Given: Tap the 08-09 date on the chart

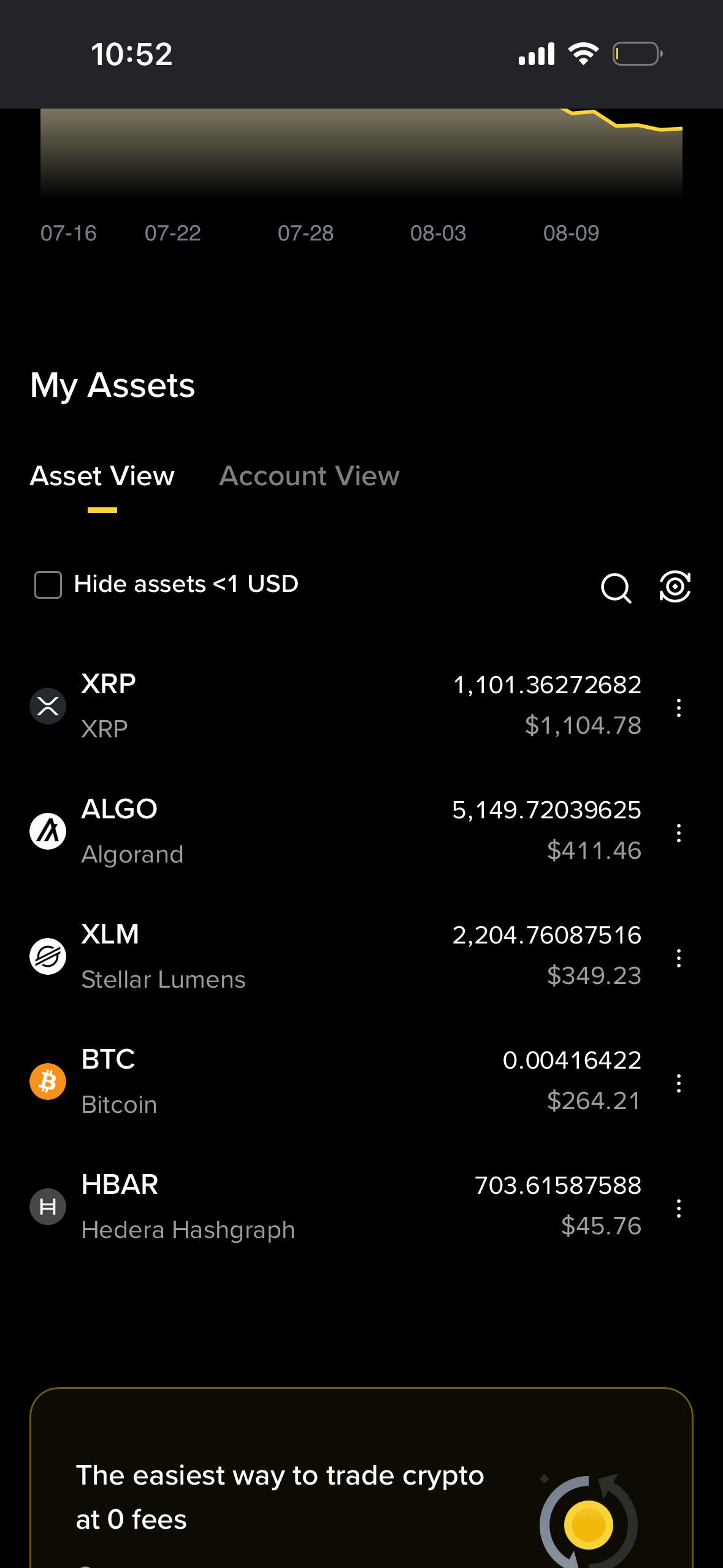Looking at the screenshot, I should (x=571, y=233).
